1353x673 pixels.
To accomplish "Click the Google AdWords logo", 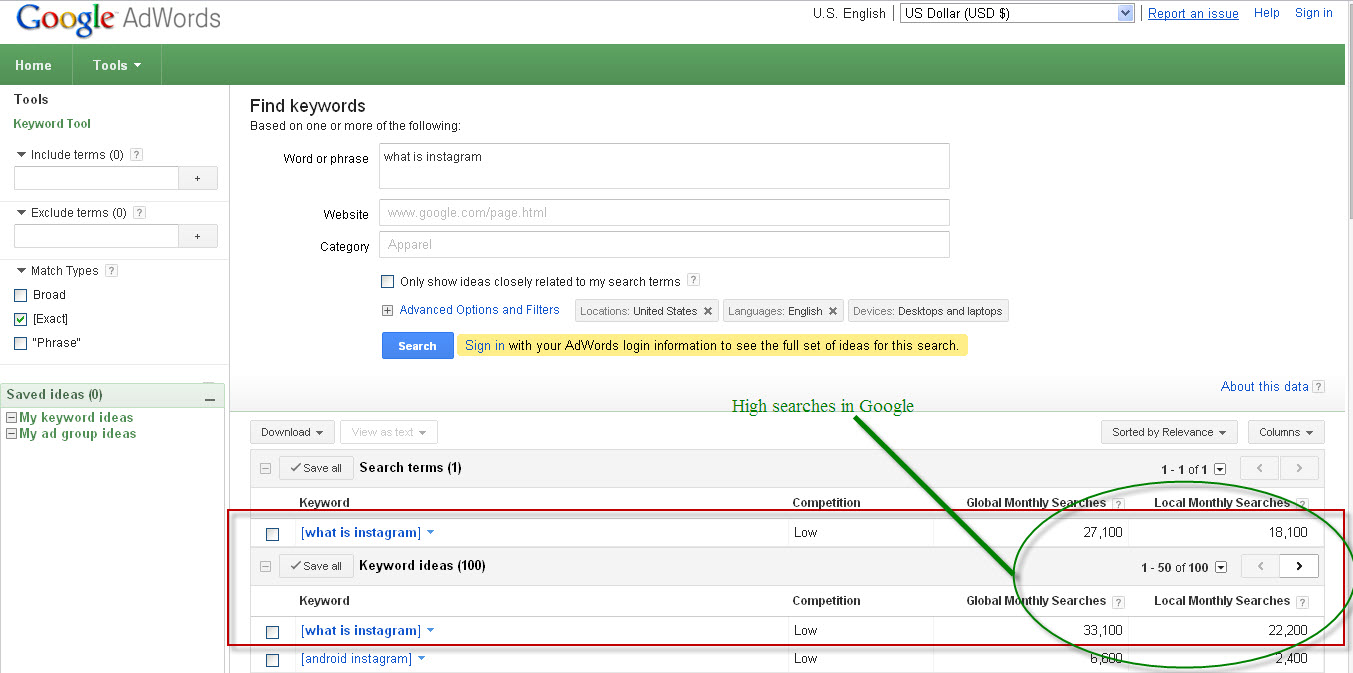I will (x=118, y=19).
